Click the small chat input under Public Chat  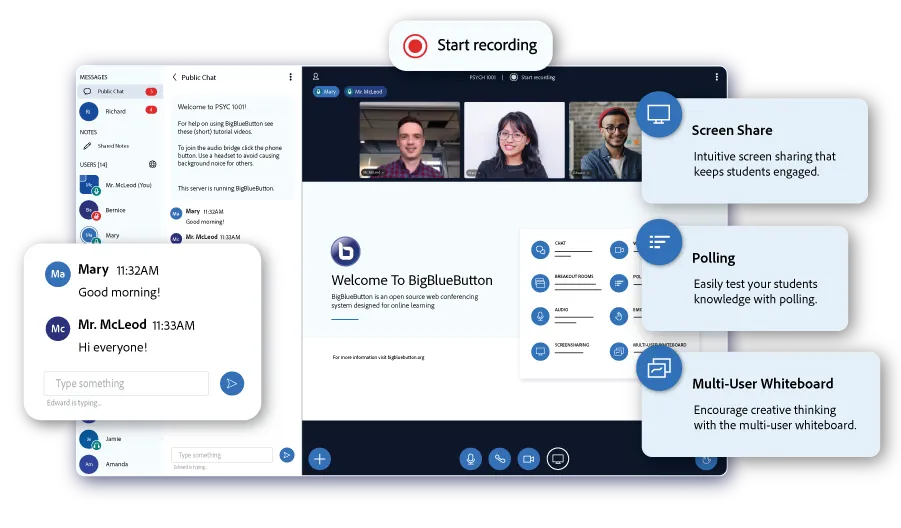[222, 455]
